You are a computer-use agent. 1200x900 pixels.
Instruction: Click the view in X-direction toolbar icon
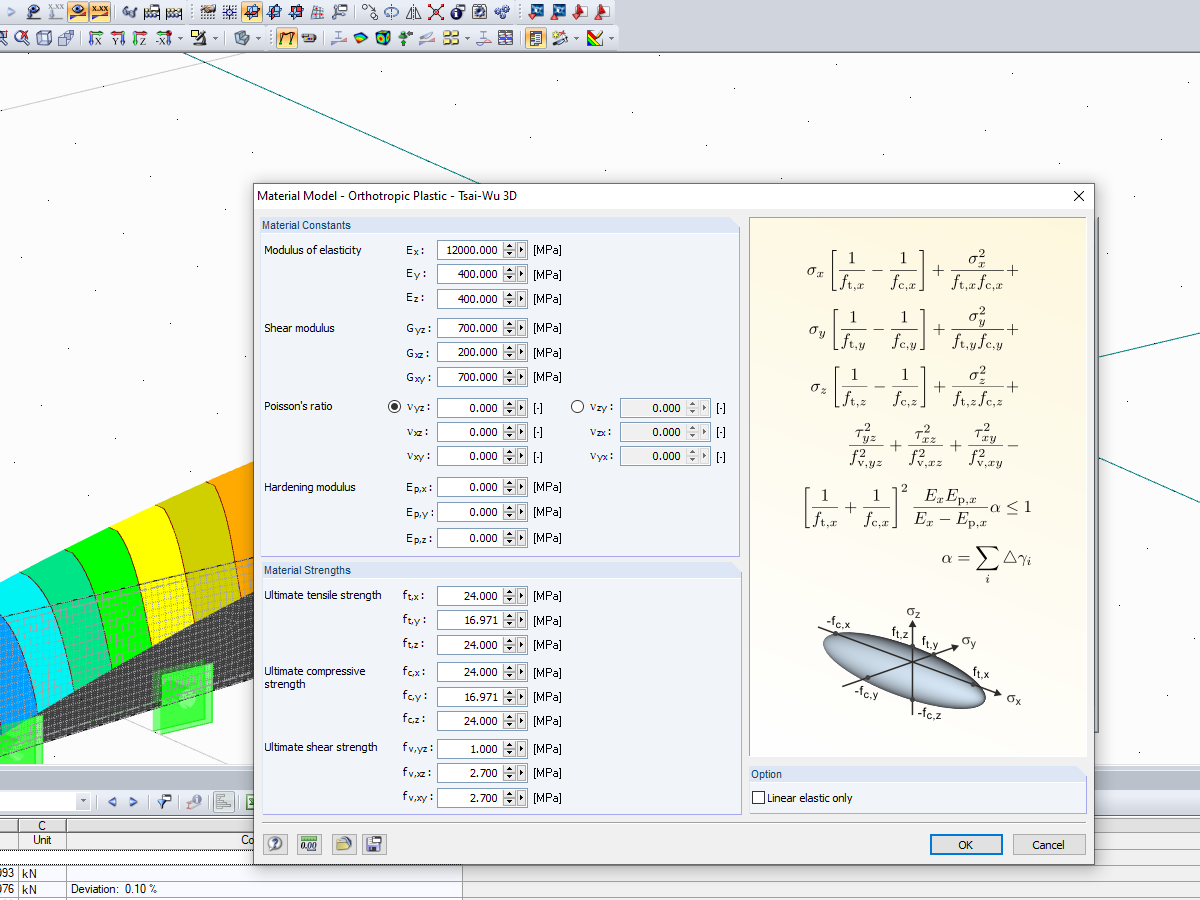coord(94,38)
